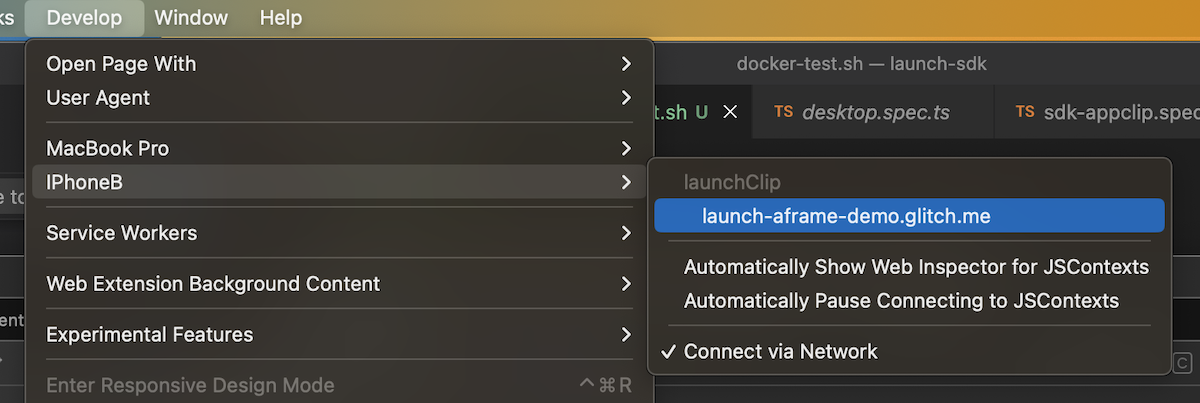Switch to the desktop.spec.ts editor tab
This screenshot has height=403, width=1200.
(873, 112)
